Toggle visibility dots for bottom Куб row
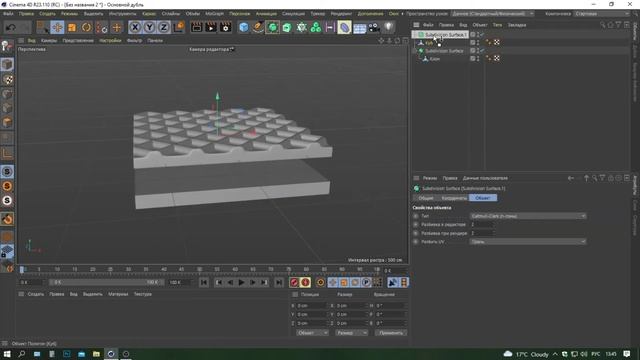Screen dimensions: 640x360 (478, 59)
